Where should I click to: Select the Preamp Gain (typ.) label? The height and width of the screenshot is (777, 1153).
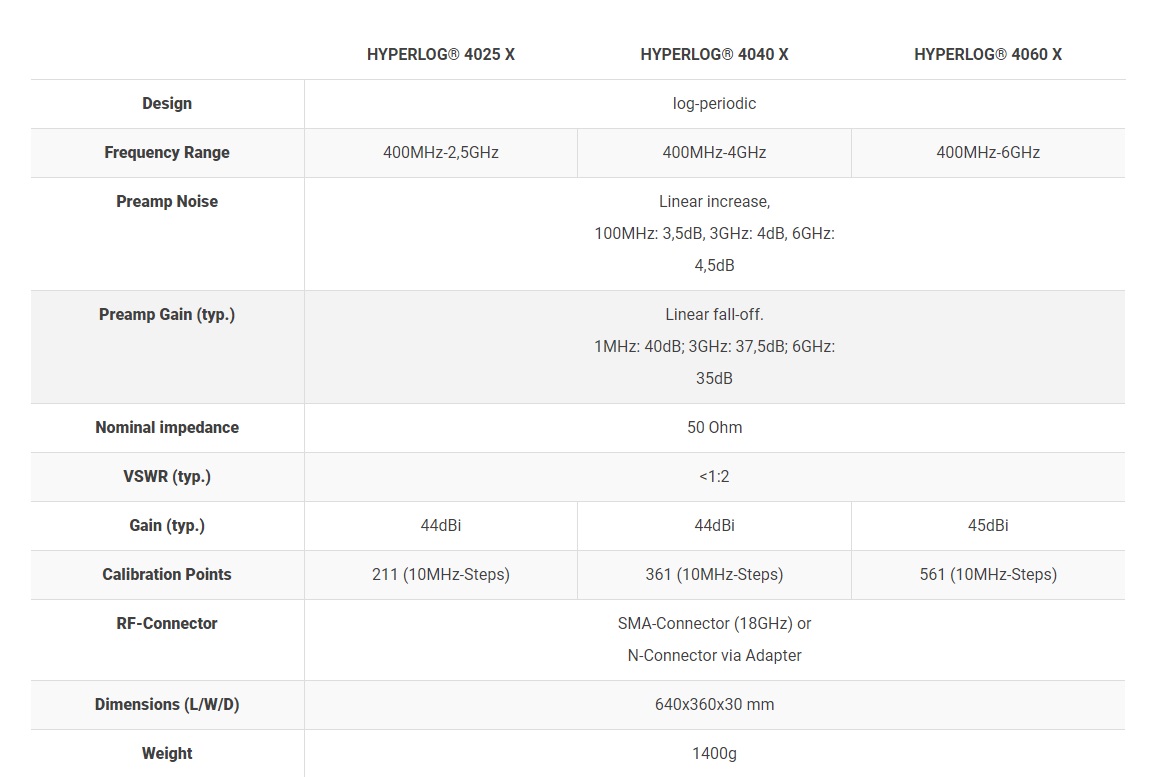(x=167, y=315)
